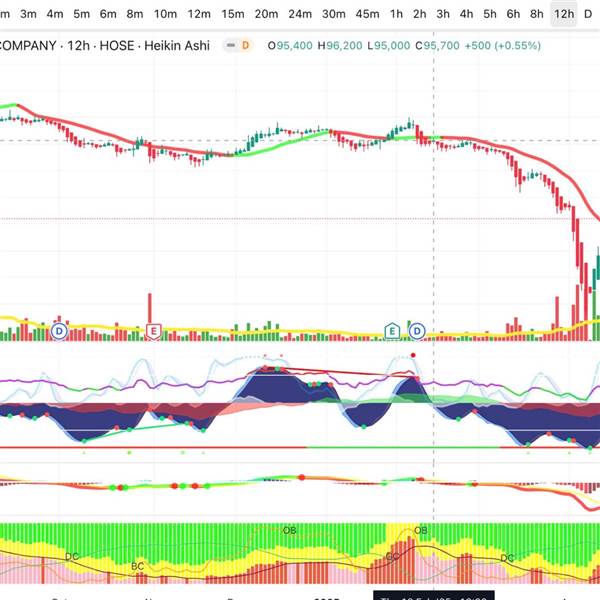The image size is (600, 600).
Task: Click the rightmost DC label in bottom indicator
Action: tap(507, 558)
